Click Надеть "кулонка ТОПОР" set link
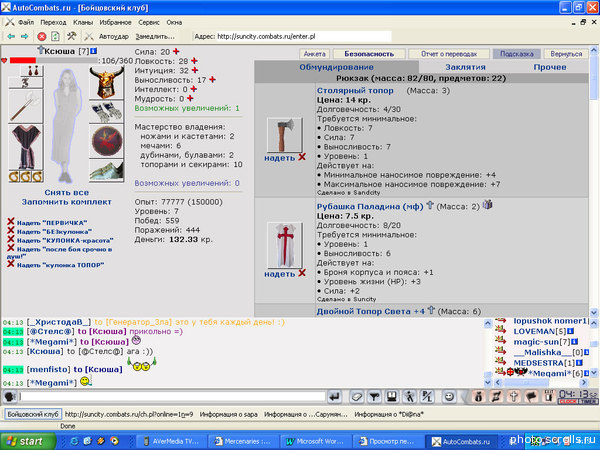This screenshot has width=600, height=450. [60, 265]
